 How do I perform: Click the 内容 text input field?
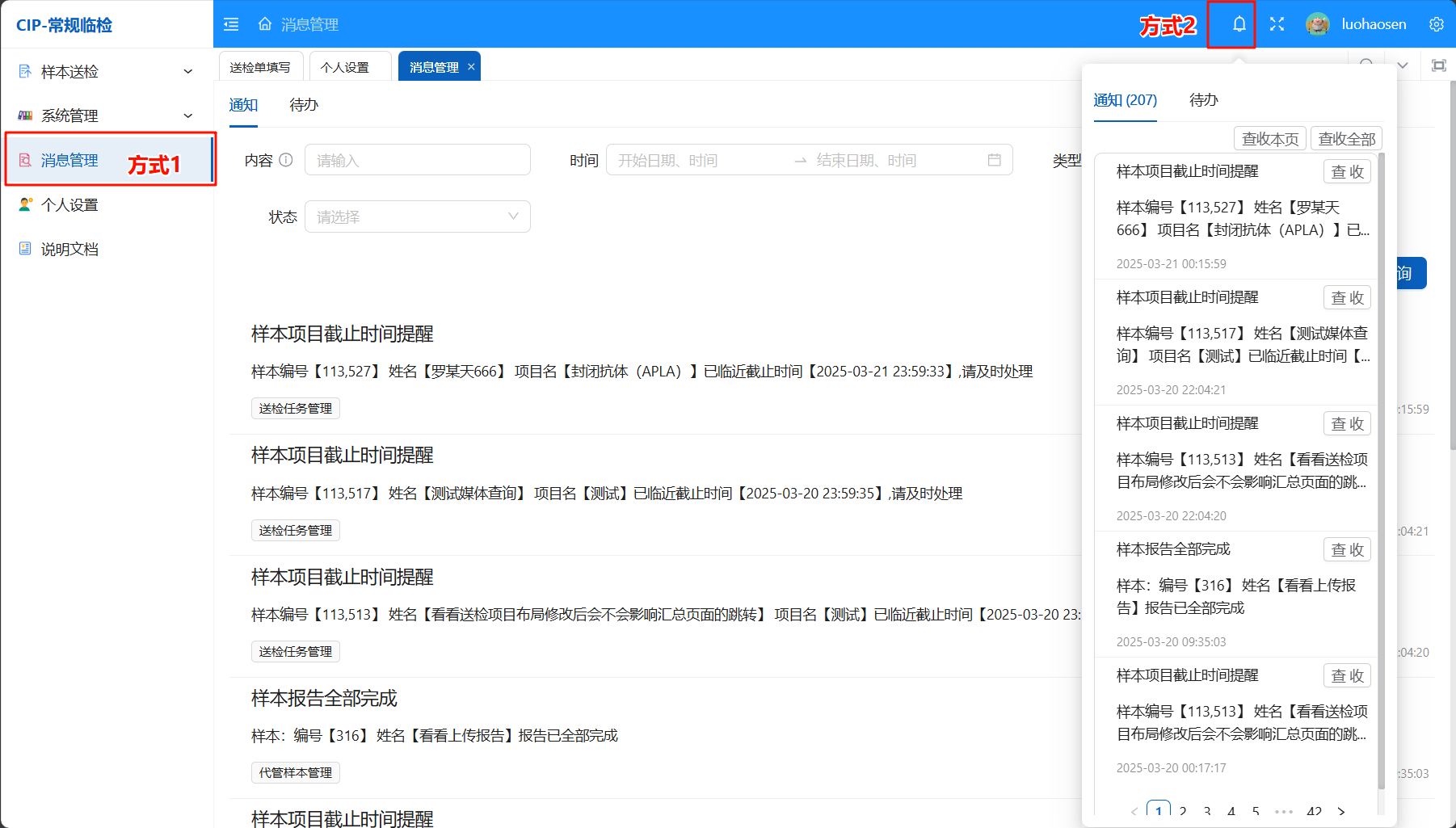[x=417, y=160]
